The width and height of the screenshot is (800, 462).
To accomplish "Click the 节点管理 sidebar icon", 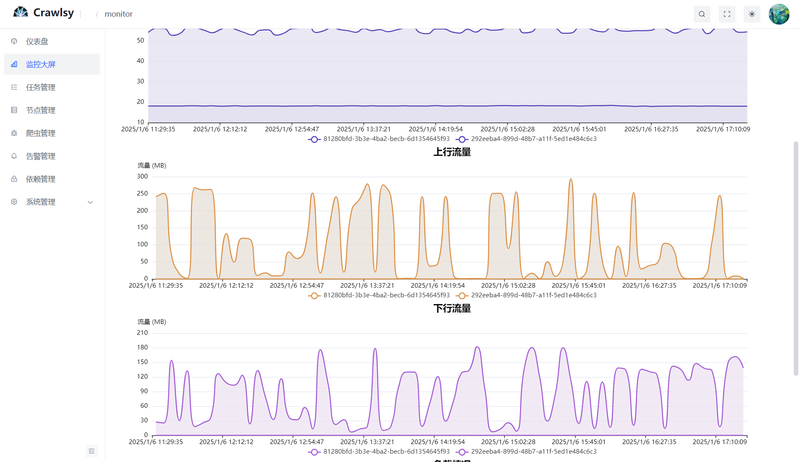I will pos(14,110).
